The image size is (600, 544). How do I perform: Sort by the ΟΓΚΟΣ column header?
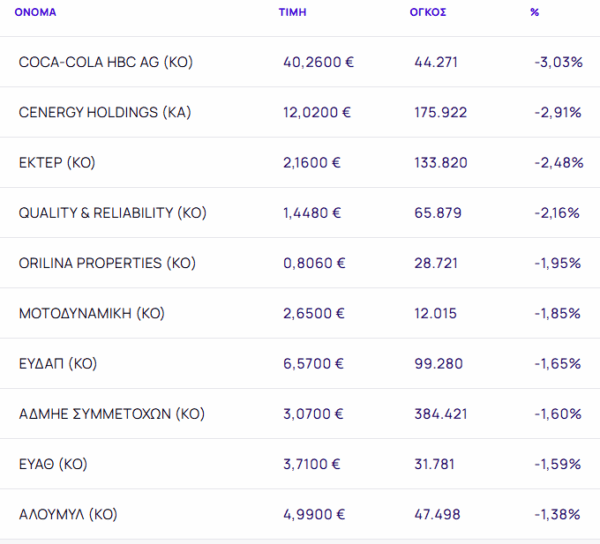click(428, 12)
